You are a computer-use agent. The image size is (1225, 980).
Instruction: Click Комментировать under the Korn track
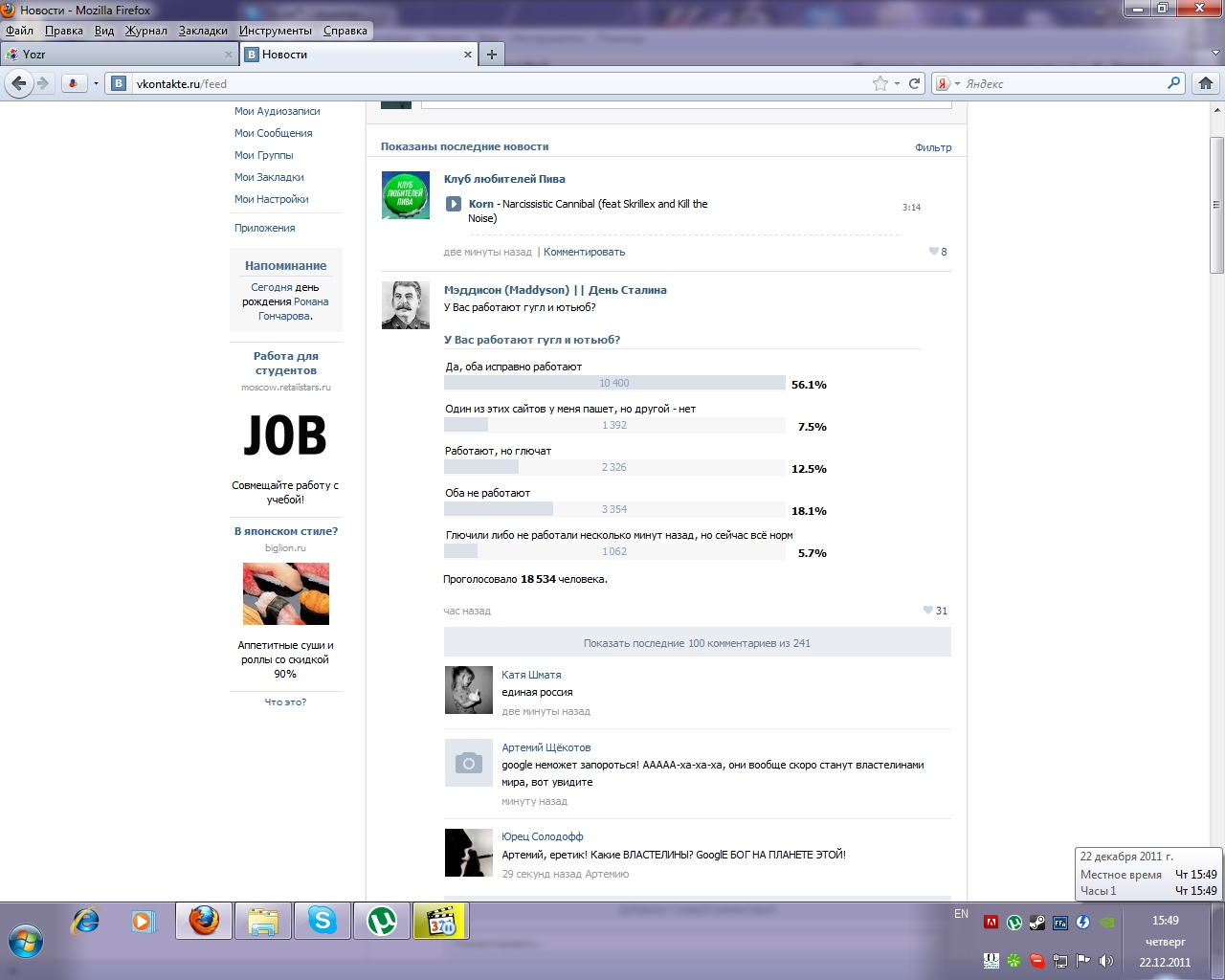(584, 252)
